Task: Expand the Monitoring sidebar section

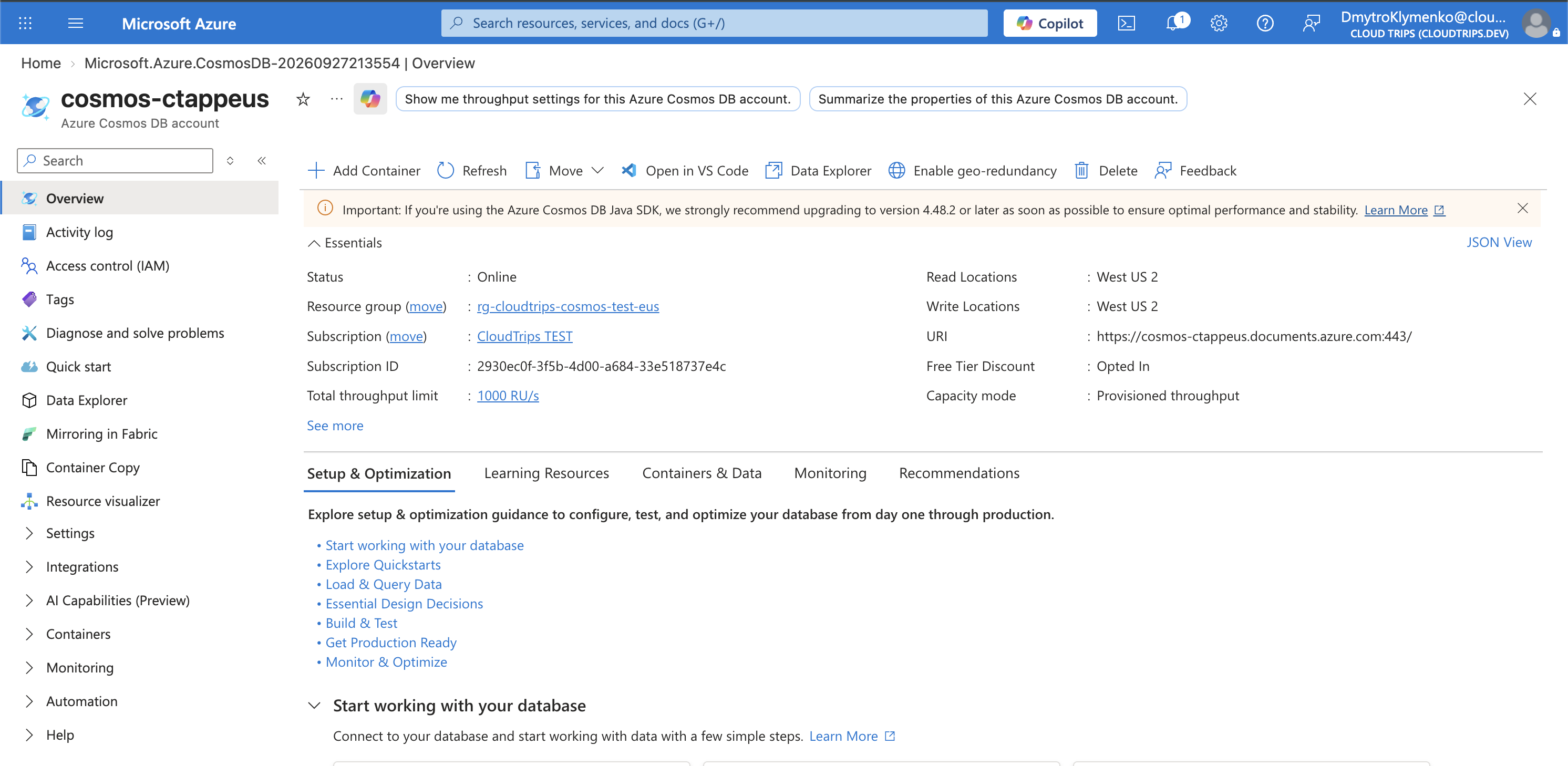Action: coord(29,667)
